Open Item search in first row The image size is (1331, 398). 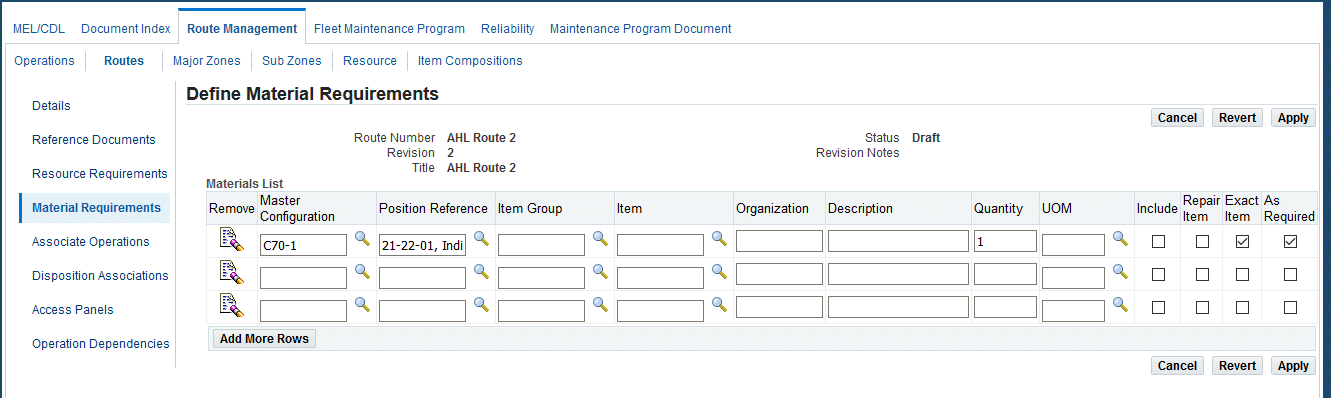719,239
